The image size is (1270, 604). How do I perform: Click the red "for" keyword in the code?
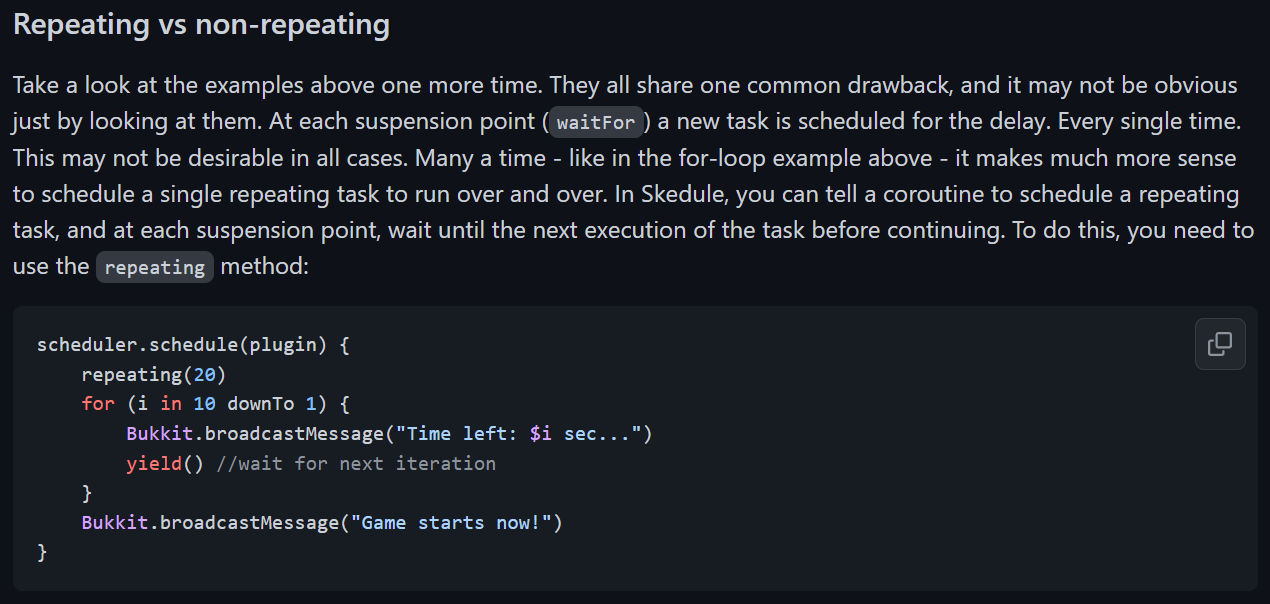coord(98,404)
